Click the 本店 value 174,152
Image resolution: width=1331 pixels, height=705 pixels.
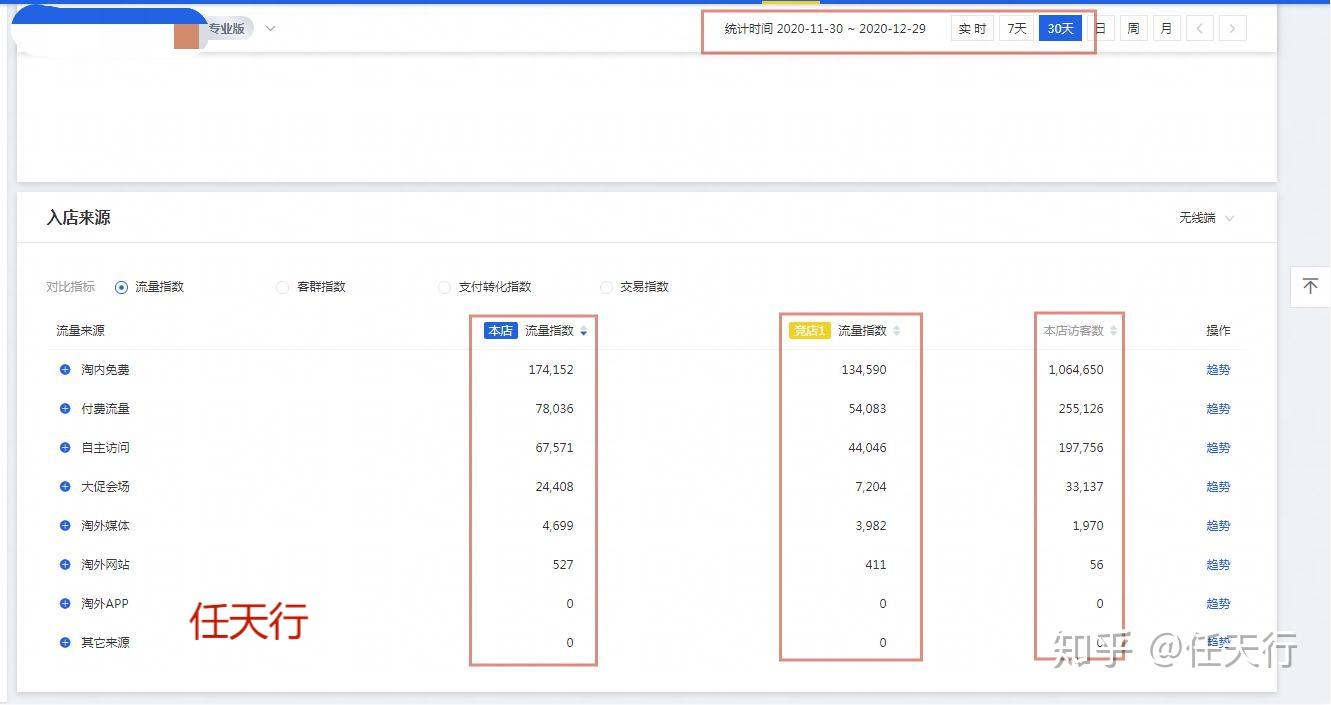tap(551, 370)
